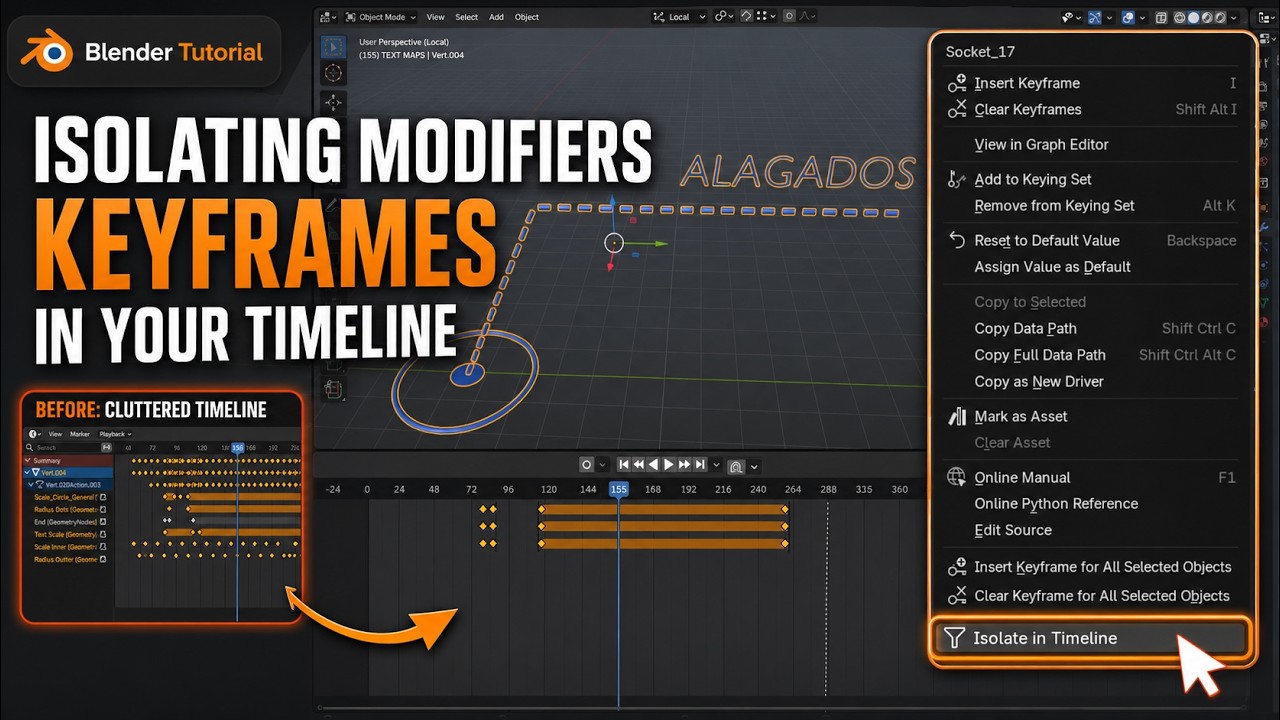This screenshot has width=1280, height=720.
Task: Toggle snapping magnet in viewport header
Action: (x=745, y=16)
